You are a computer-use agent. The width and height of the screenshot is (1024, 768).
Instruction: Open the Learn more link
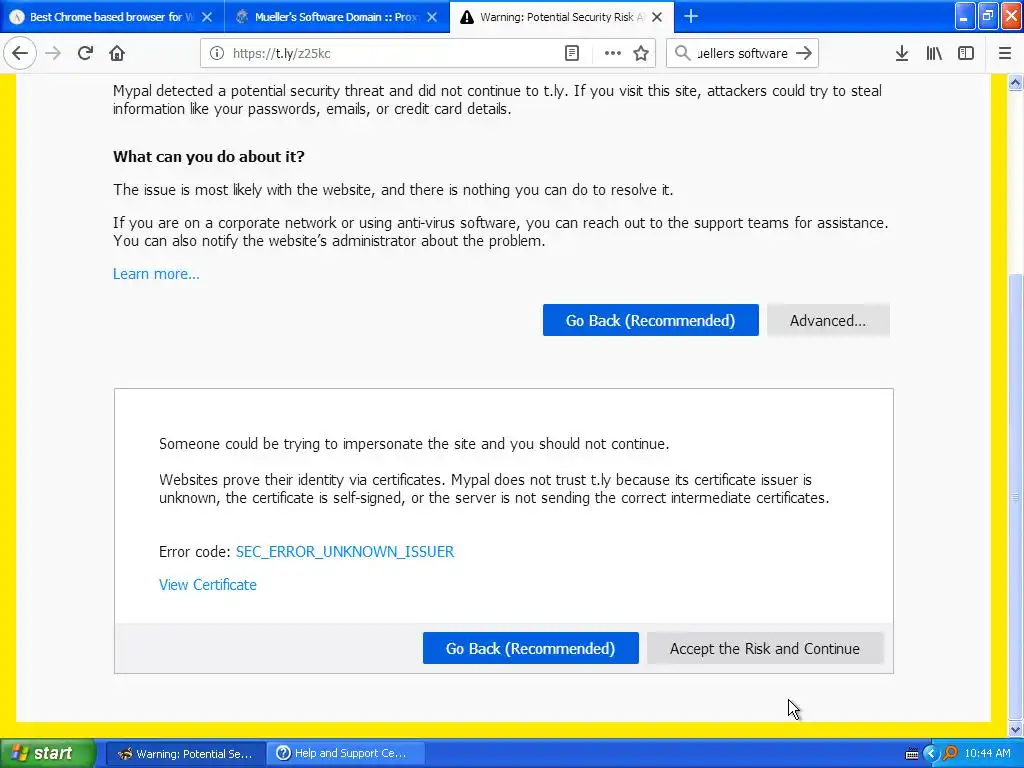click(156, 274)
